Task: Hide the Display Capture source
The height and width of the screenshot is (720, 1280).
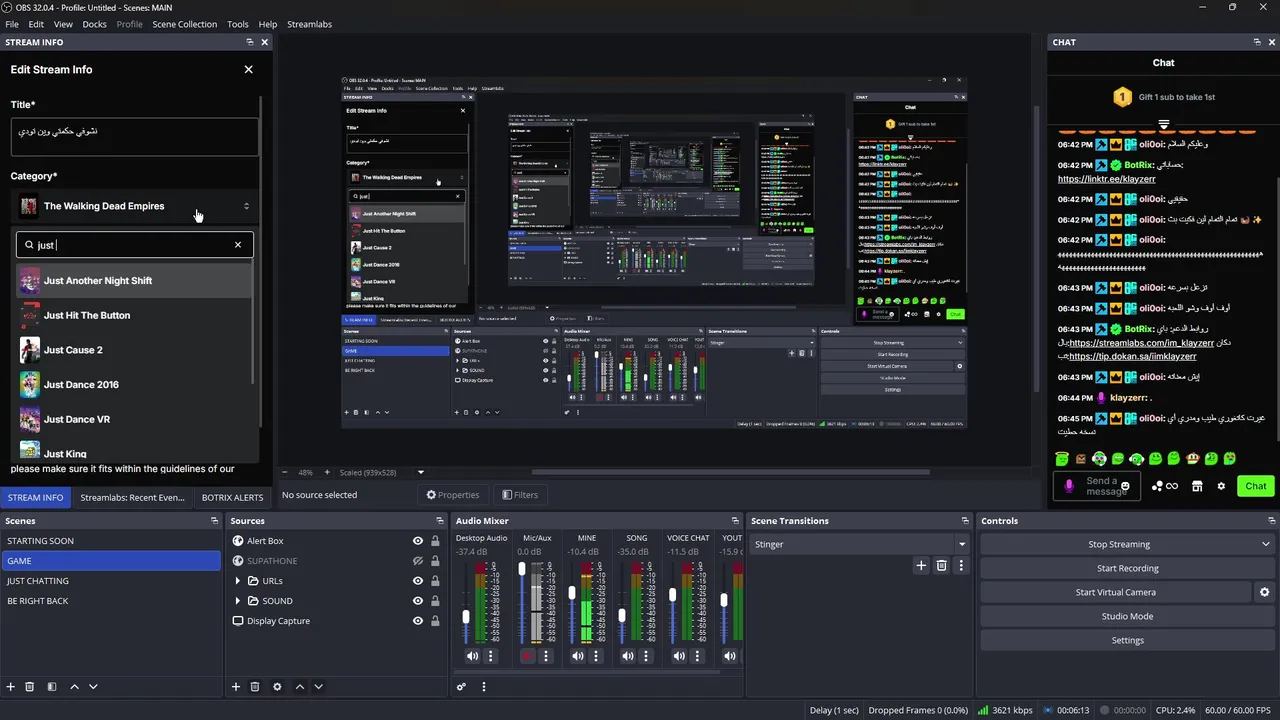Action: (418, 621)
